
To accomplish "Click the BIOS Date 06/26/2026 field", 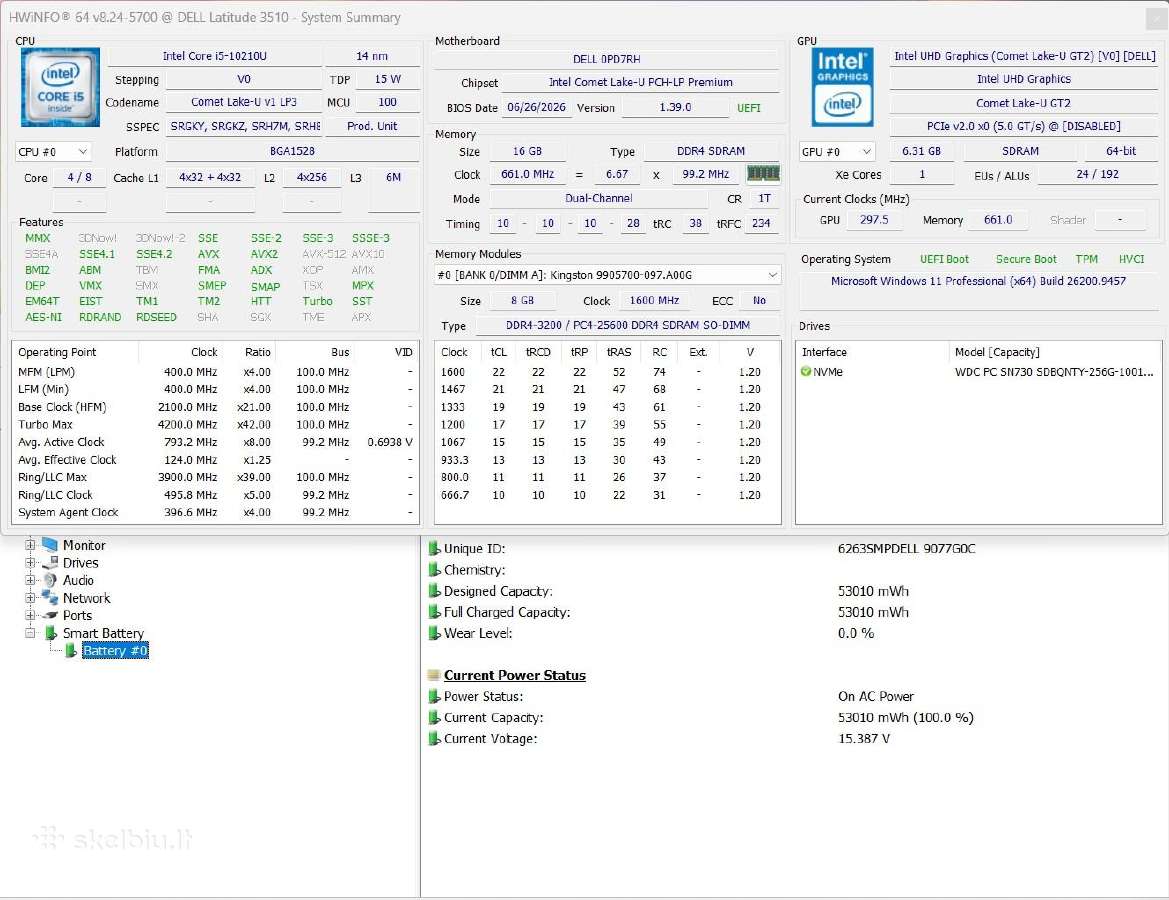I will click(x=536, y=107).
